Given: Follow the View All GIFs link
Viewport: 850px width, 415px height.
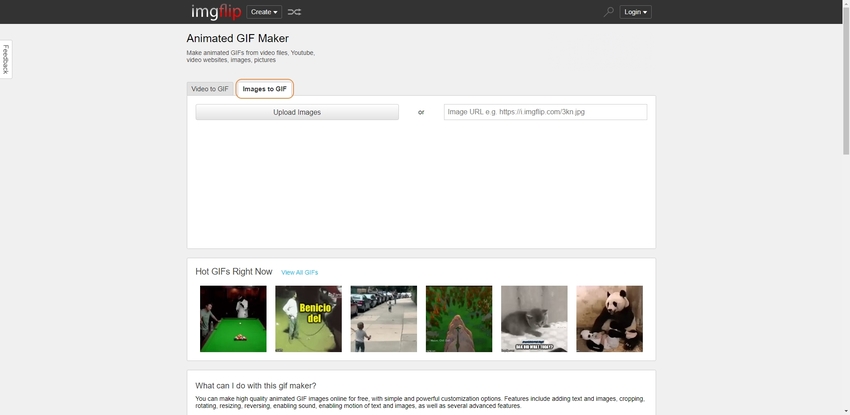Looking at the screenshot, I should coord(299,272).
